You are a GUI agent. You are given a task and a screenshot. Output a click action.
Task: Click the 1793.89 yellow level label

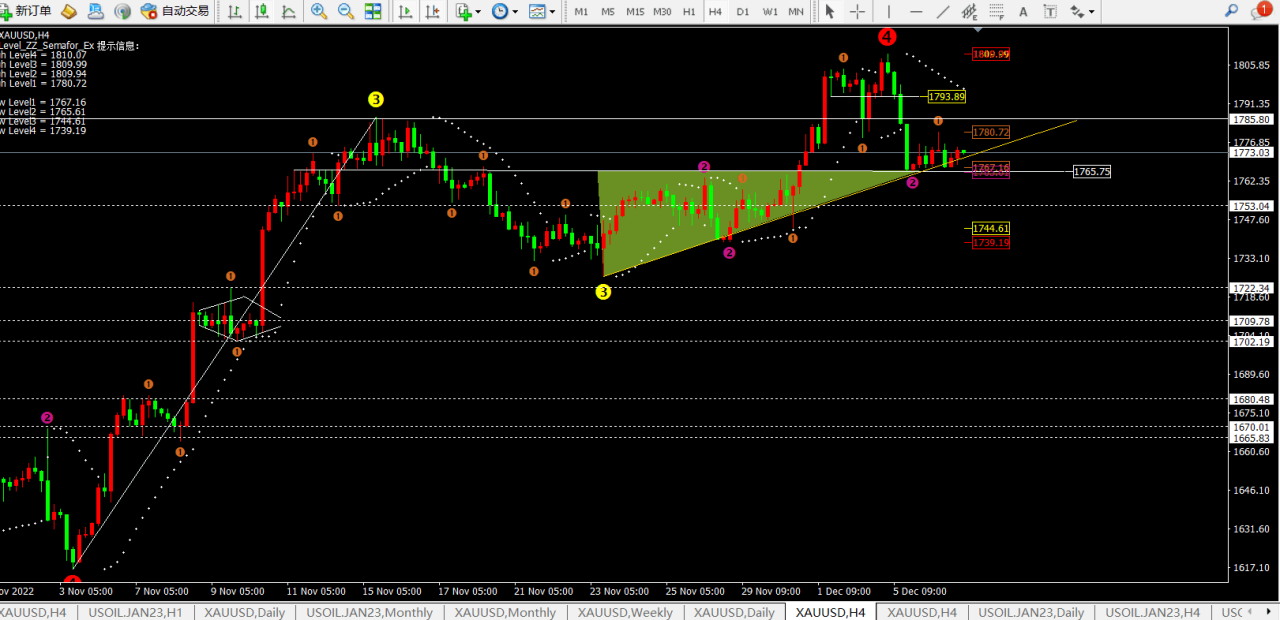click(x=946, y=97)
